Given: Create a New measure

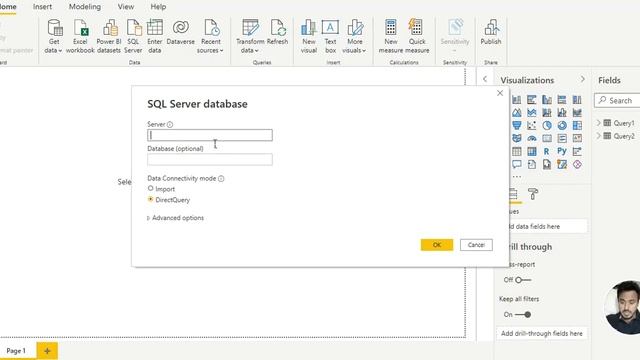Looking at the screenshot, I should (391, 36).
